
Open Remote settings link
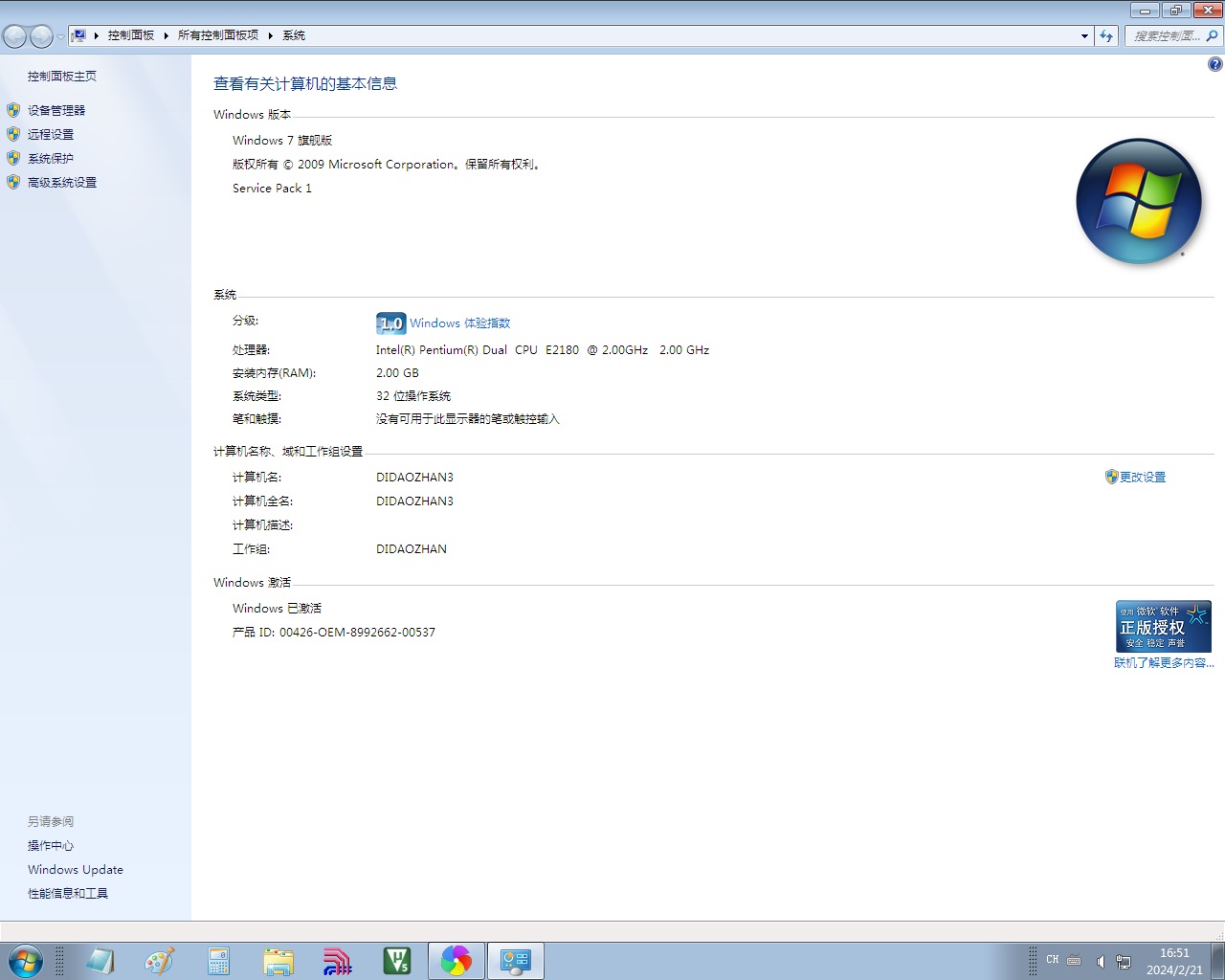[51, 134]
